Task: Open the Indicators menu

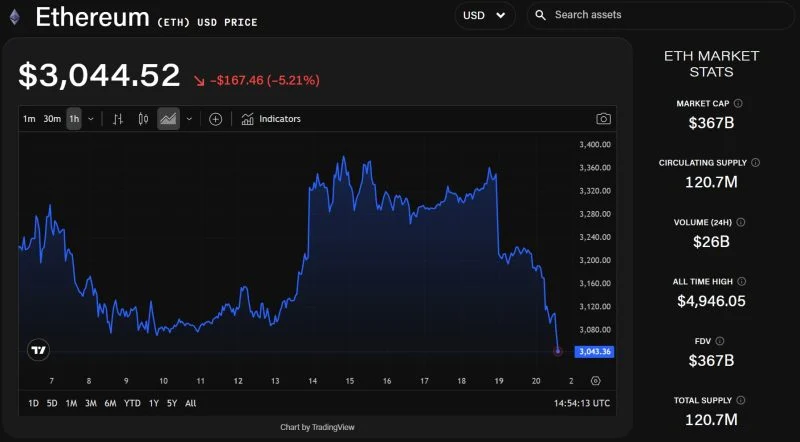Action: click(x=271, y=119)
